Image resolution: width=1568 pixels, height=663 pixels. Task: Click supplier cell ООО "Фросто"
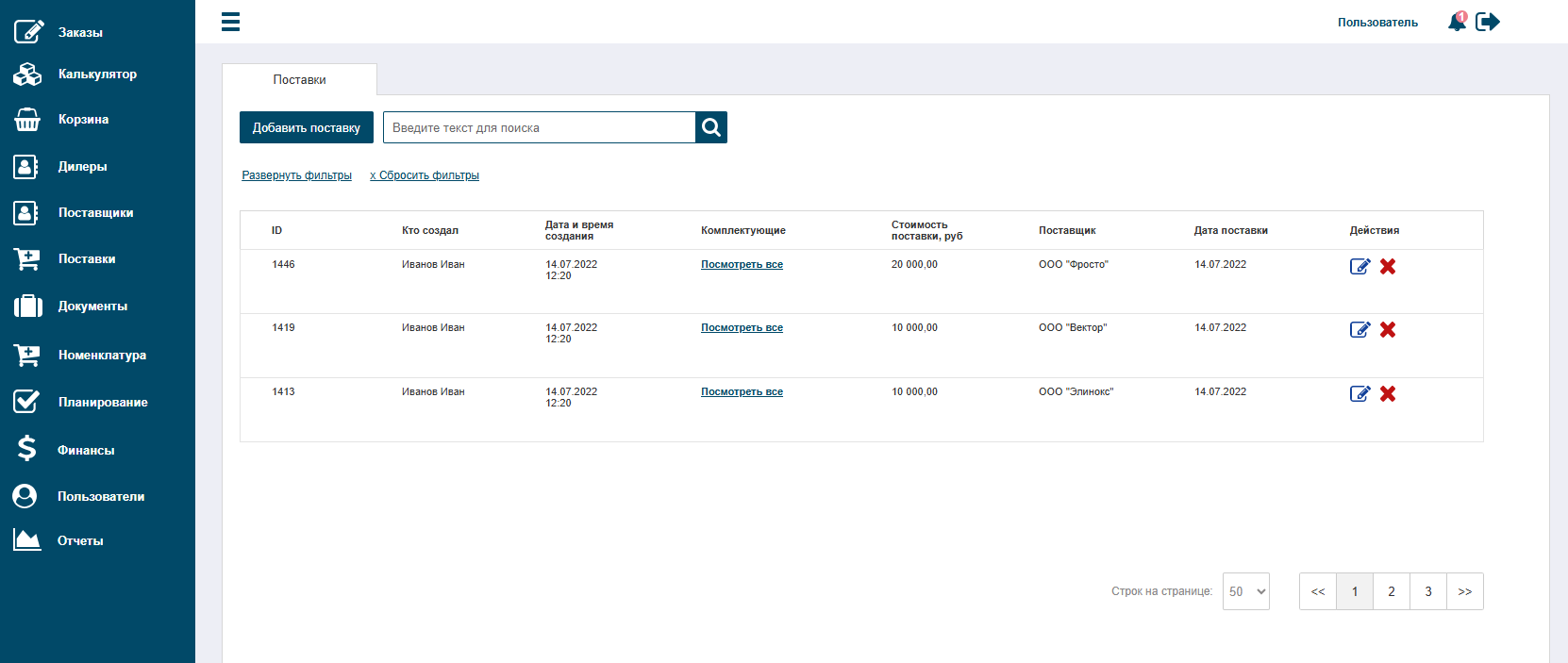[x=1074, y=265]
